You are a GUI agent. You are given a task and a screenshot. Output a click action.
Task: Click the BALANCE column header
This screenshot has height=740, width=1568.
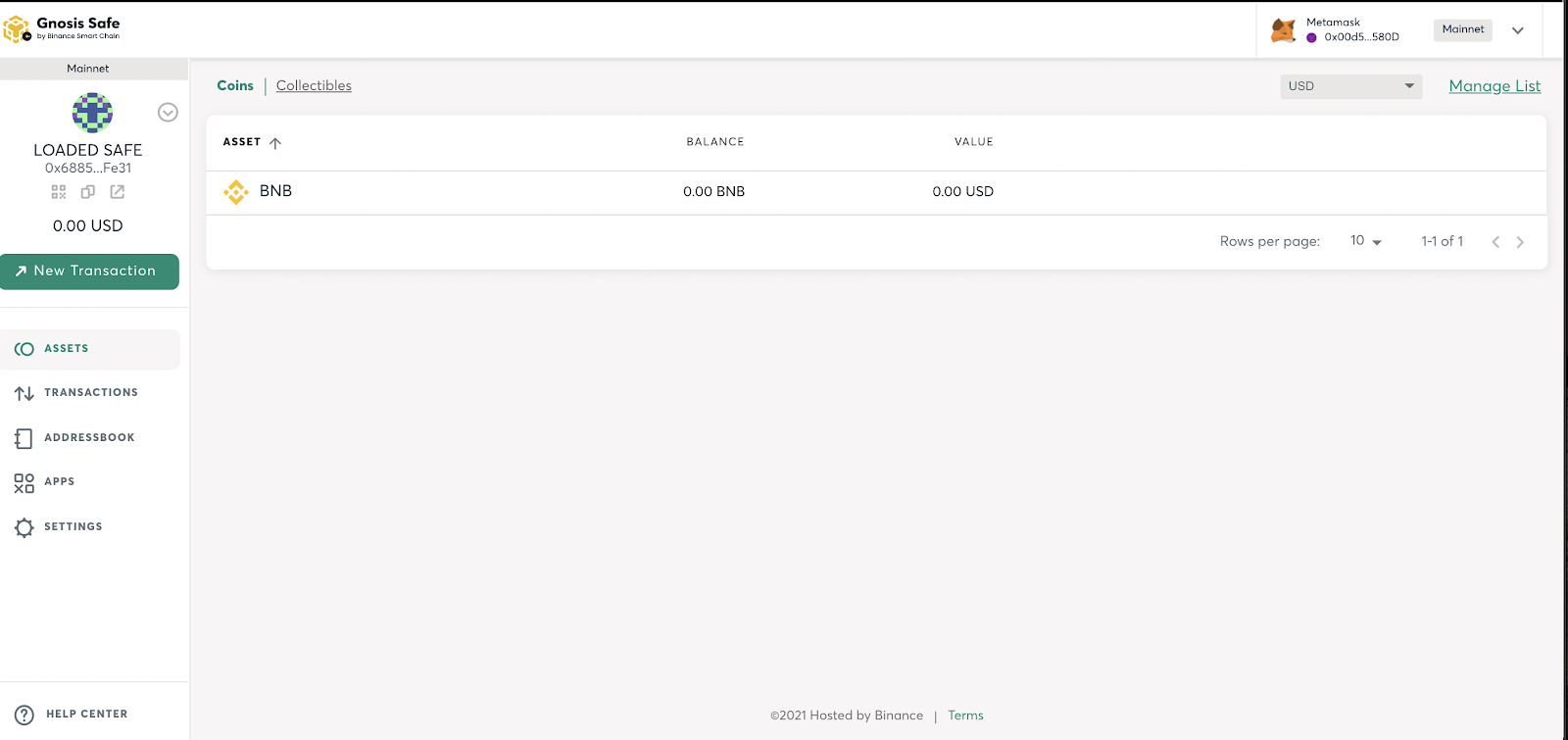[x=715, y=142]
